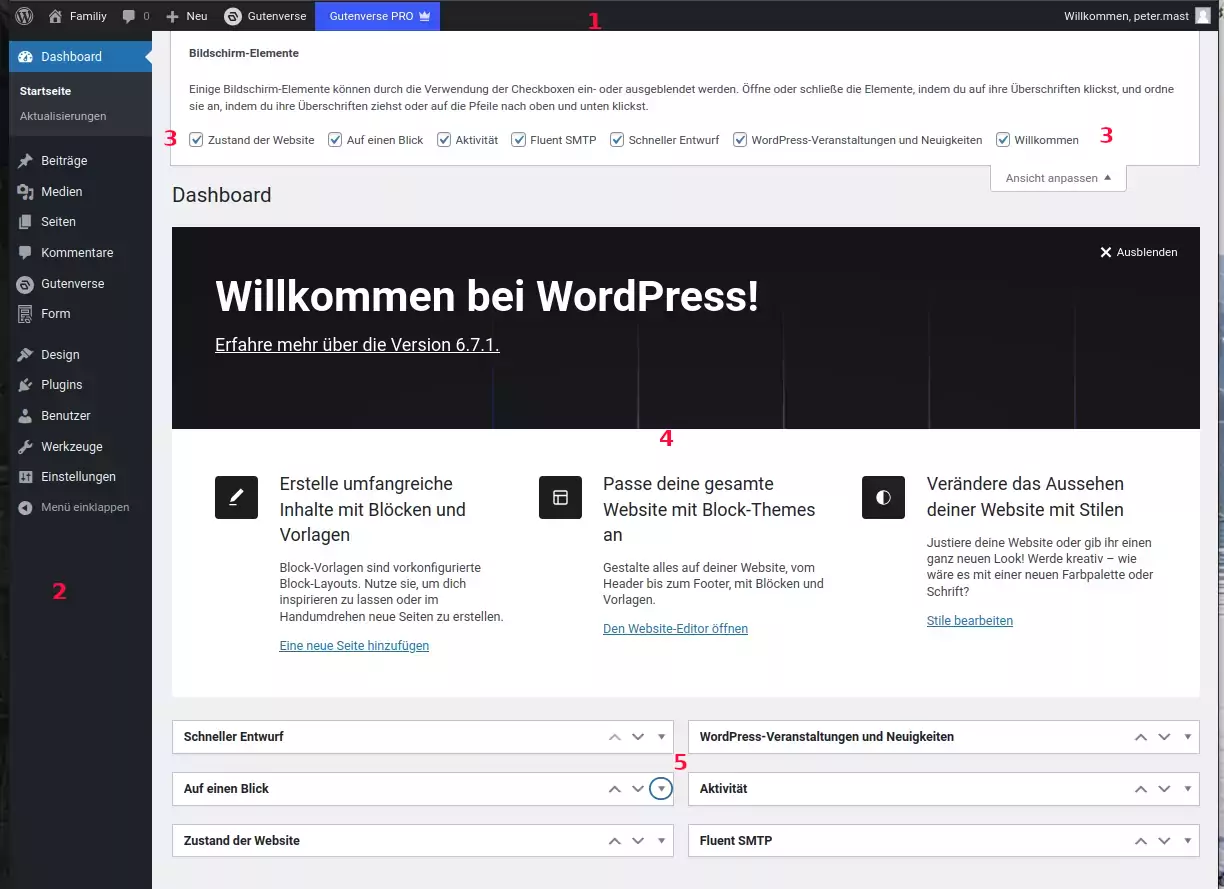Click the Beiträge pin icon
1224x889 pixels.
tap(26, 161)
